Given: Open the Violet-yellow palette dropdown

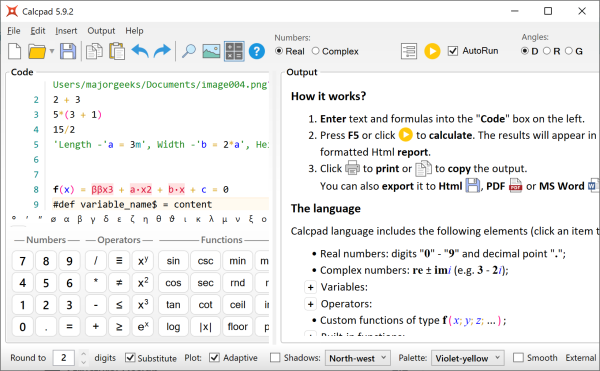Looking at the screenshot, I should [468, 358].
